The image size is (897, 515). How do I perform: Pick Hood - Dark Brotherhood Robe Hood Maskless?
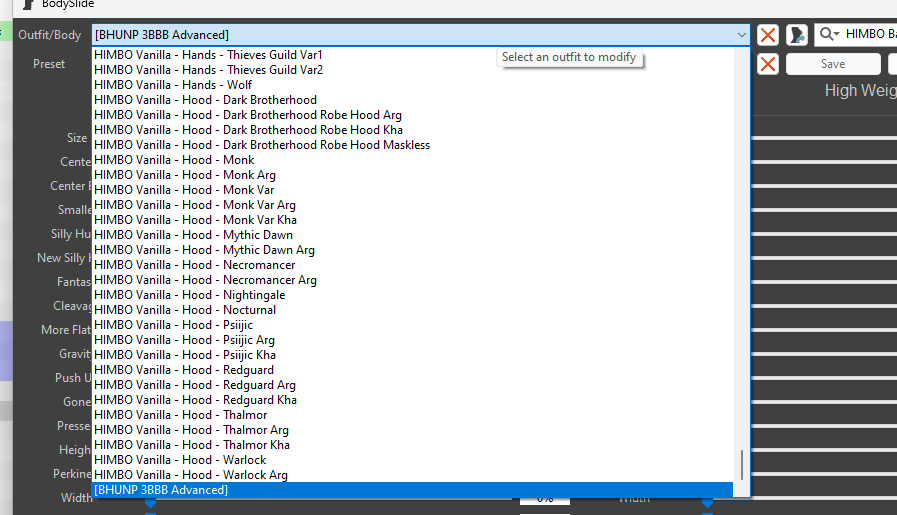click(412, 145)
